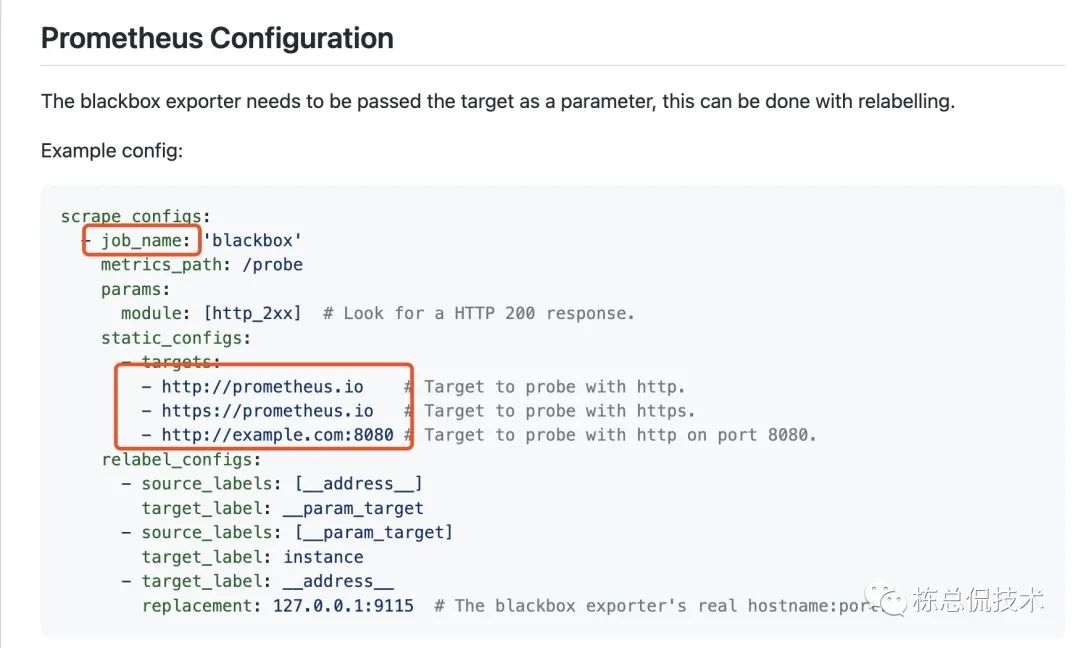Open the http://example.com:8080 target URL
1080x648 pixels.
pos(277,435)
